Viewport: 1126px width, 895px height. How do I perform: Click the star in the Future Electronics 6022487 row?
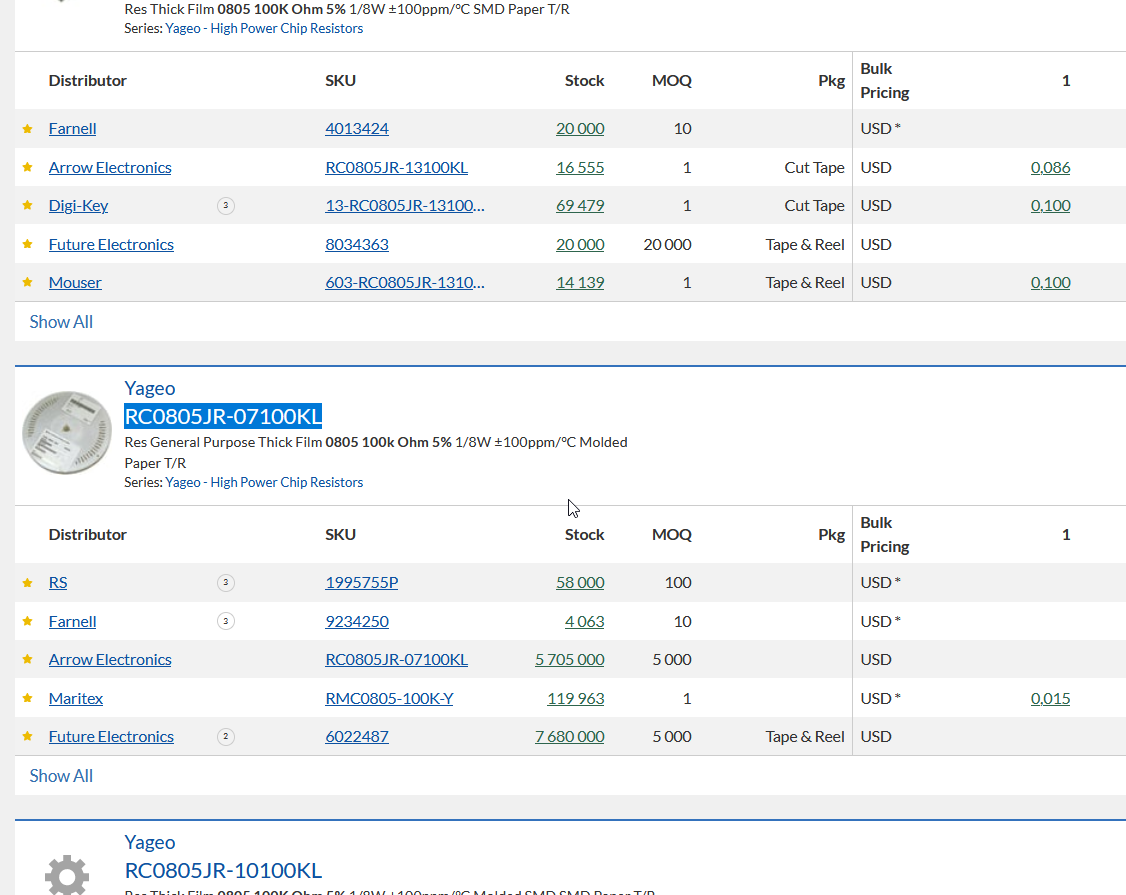tap(28, 737)
